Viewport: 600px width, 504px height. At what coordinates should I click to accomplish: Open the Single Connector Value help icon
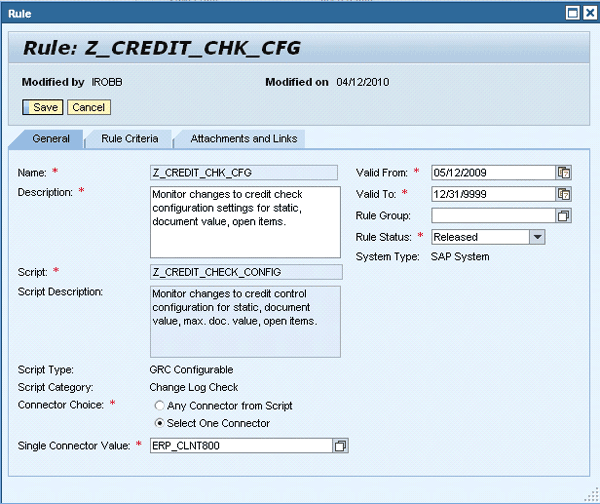[341, 444]
